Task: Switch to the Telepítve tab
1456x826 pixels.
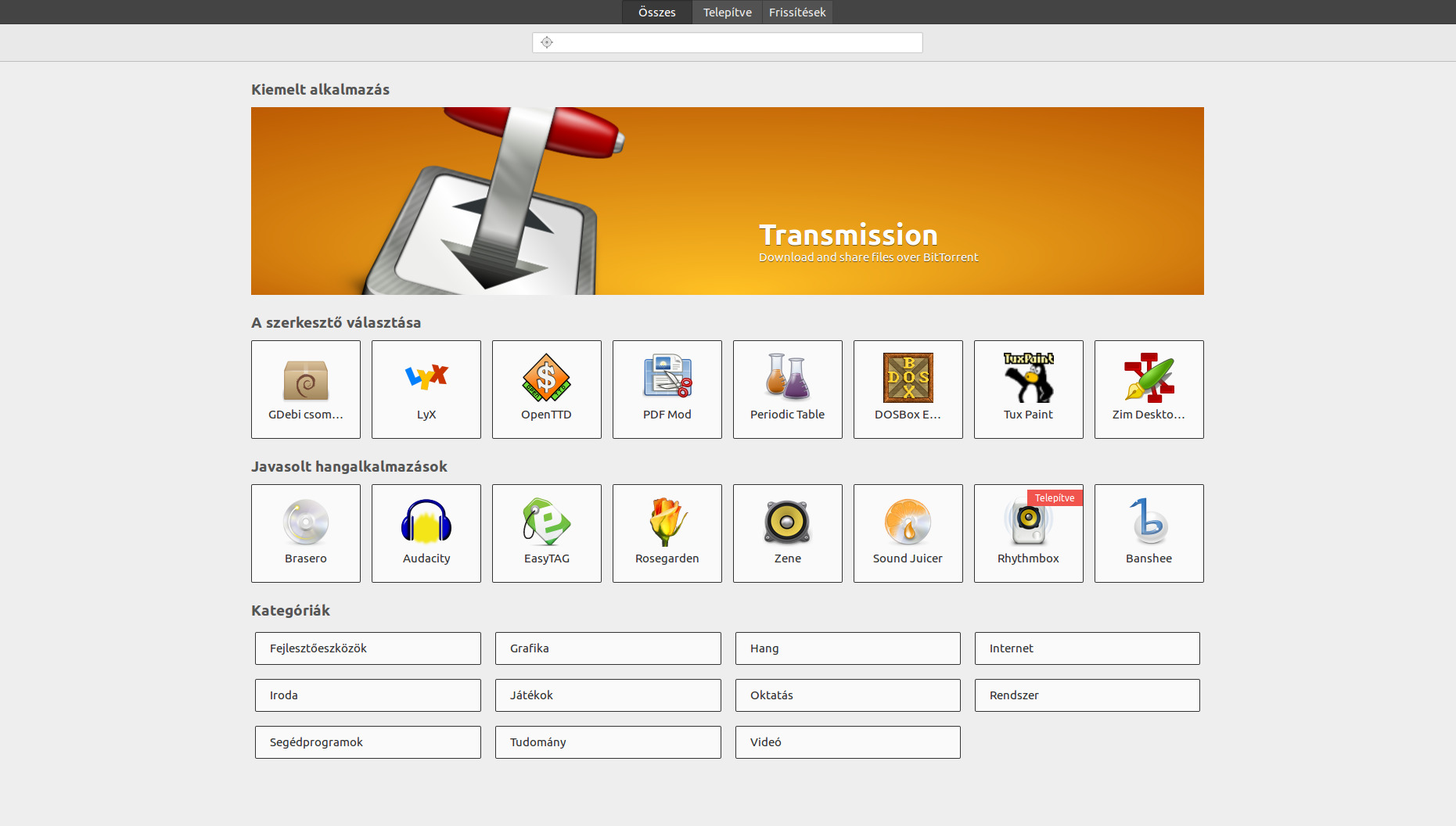Action: coord(728,13)
